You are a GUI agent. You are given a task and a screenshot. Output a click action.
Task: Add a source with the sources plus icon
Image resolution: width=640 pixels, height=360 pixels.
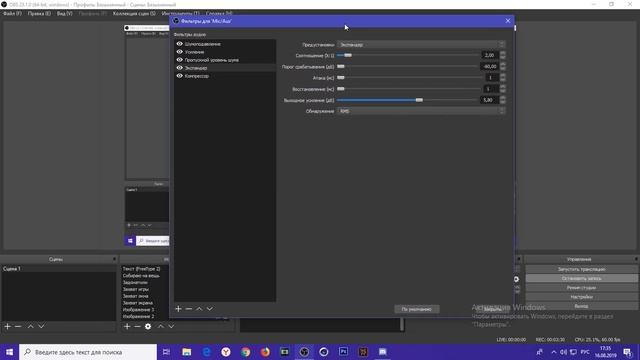[x=127, y=327]
